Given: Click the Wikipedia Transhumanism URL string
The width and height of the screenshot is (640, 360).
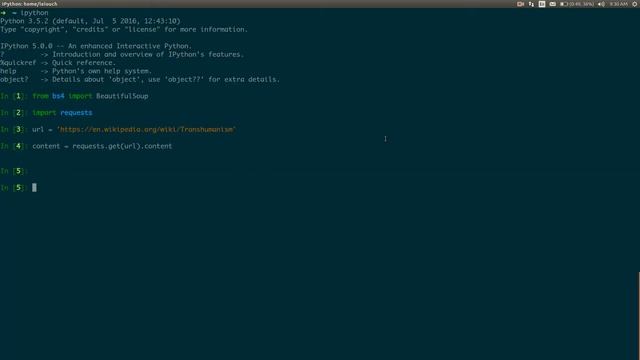Looking at the screenshot, I should tap(147, 129).
